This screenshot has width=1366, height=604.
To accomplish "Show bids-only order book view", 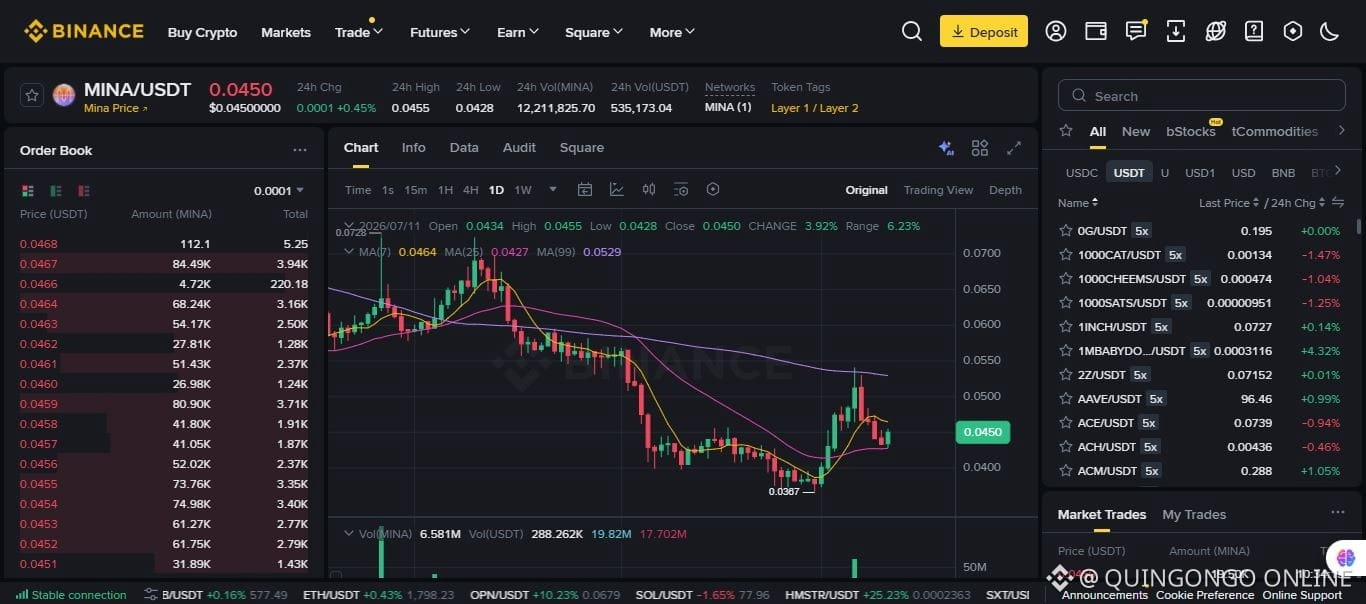I will pos(56,190).
